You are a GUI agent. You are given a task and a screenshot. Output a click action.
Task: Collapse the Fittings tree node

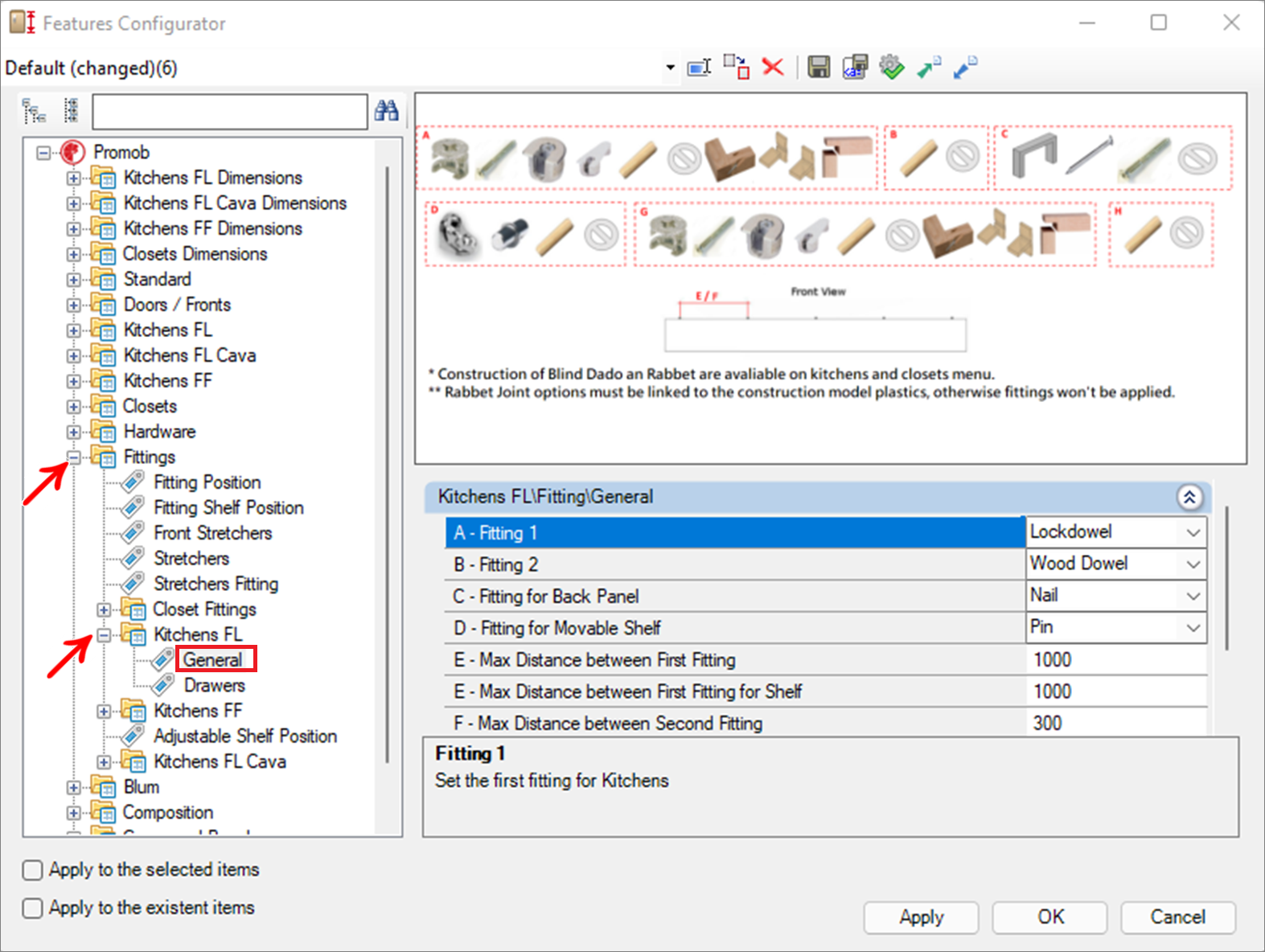[73, 458]
